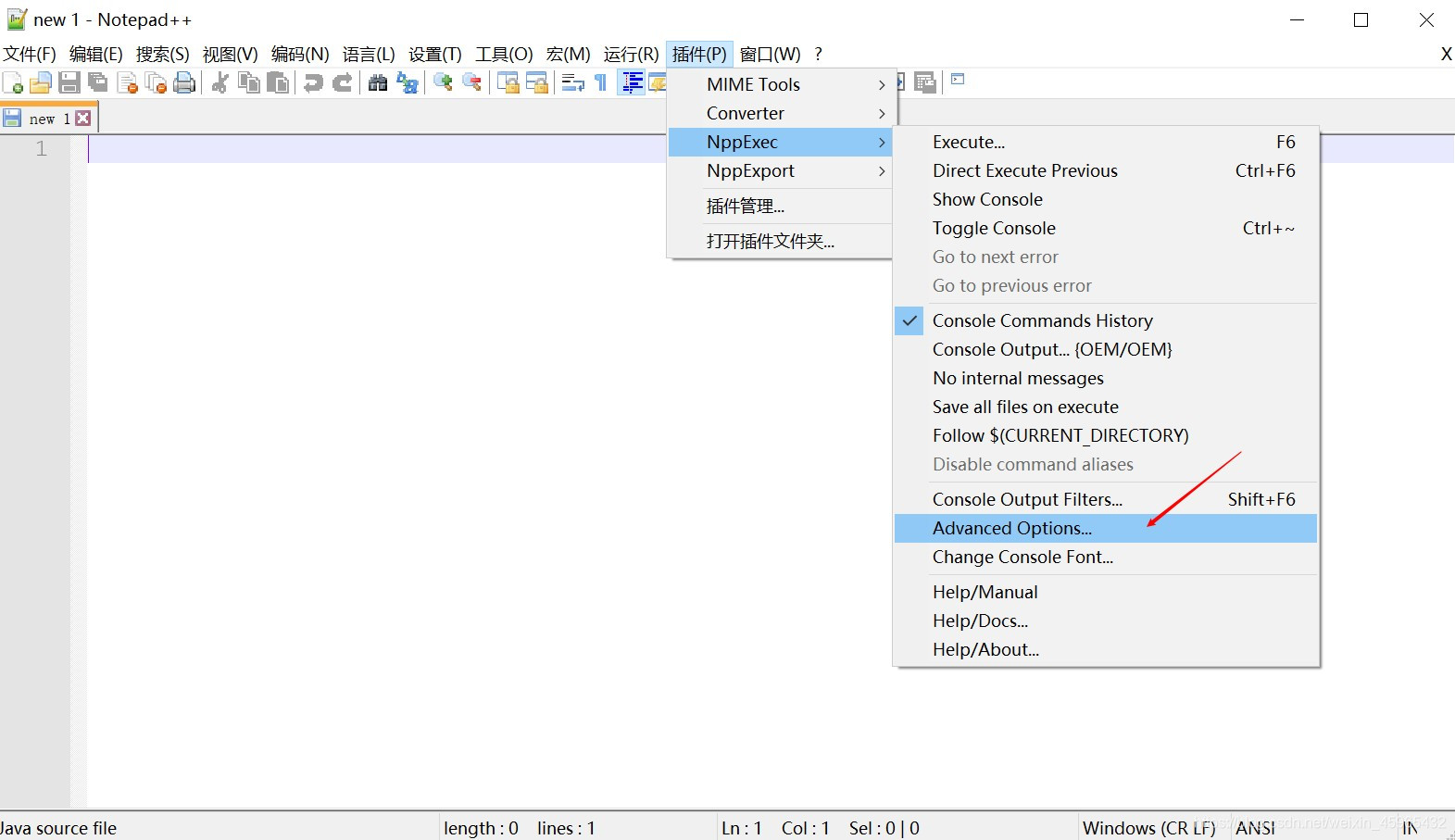Open the 编辑(E) menu
The image size is (1455, 840).
click(x=96, y=54)
